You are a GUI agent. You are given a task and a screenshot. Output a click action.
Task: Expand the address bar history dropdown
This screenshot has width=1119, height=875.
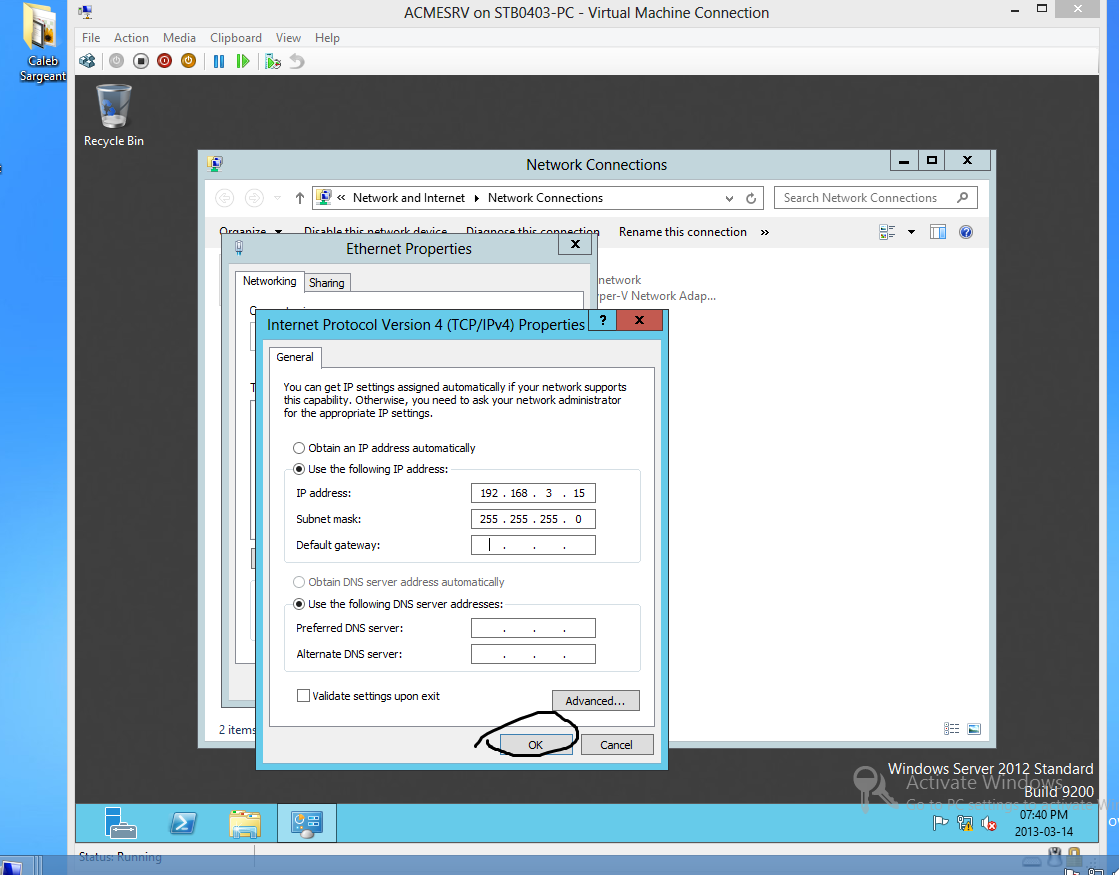[729, 198]
